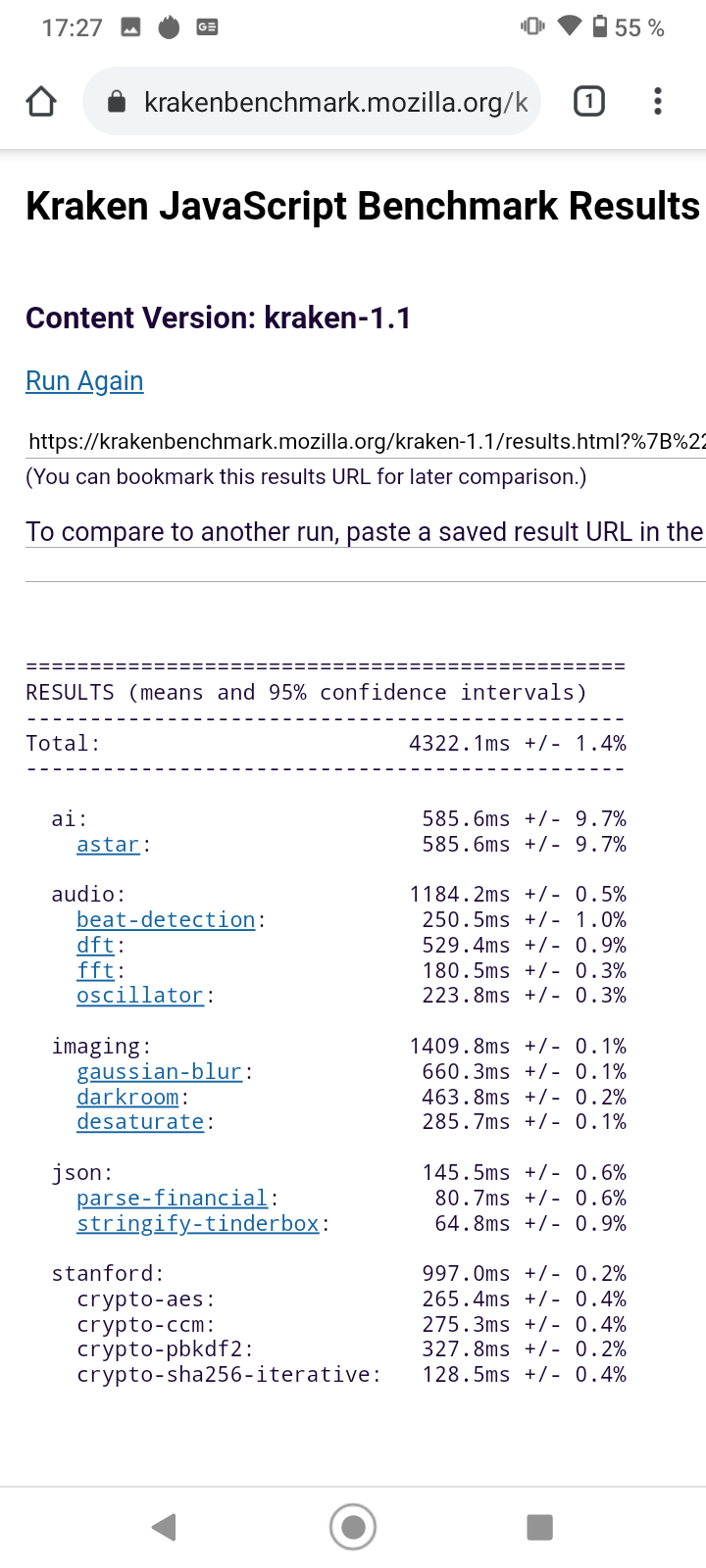Open the browser three-dot menu
706x1568 pixels.
point(657,101)
